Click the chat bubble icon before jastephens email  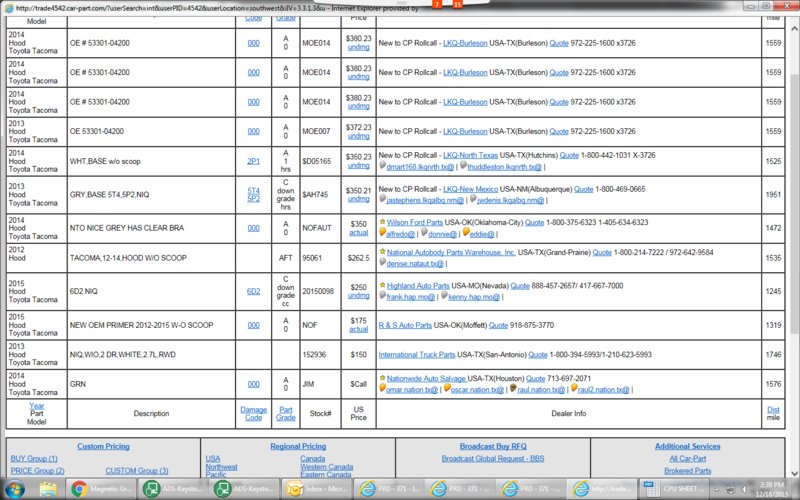[383, 199]
